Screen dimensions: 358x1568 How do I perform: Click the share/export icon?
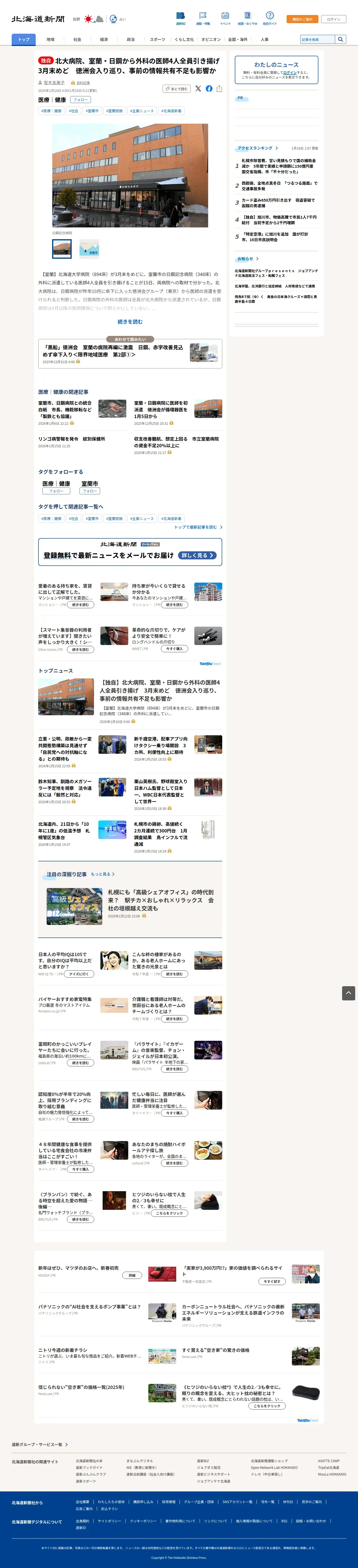tap(219, 89)
